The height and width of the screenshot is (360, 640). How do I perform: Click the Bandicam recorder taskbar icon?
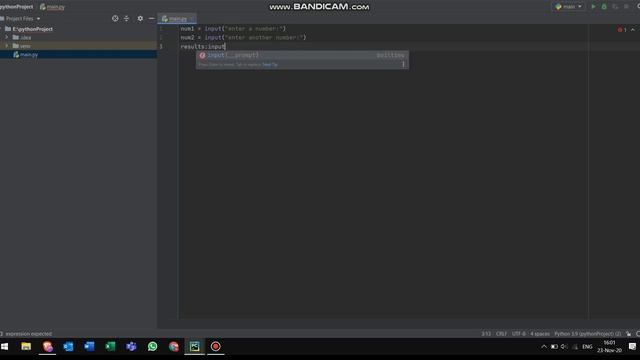[216, 347]
